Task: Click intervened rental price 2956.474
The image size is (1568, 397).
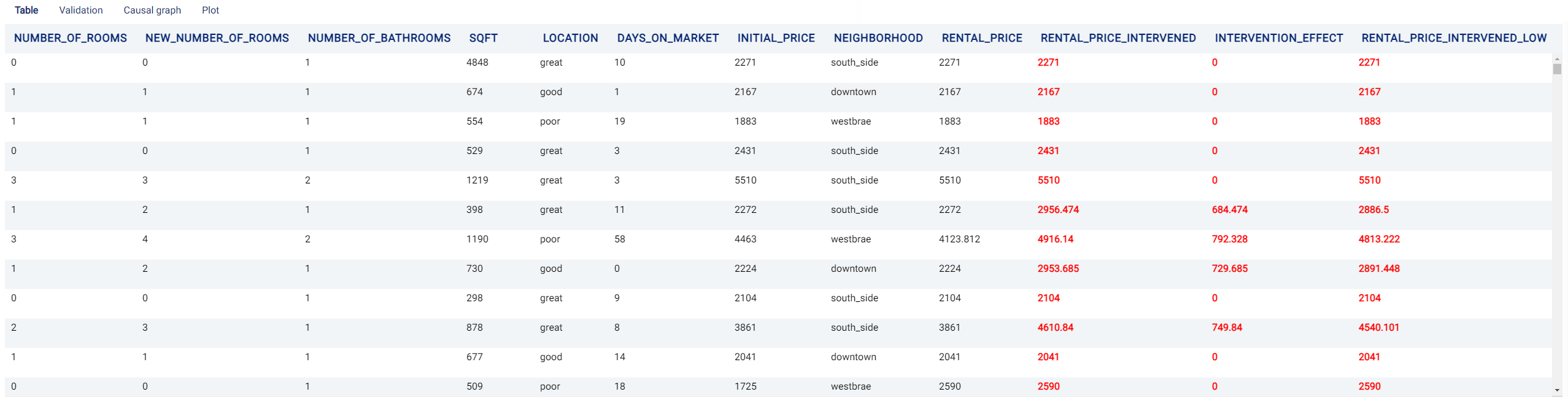Action: (x=1058, y=210)
